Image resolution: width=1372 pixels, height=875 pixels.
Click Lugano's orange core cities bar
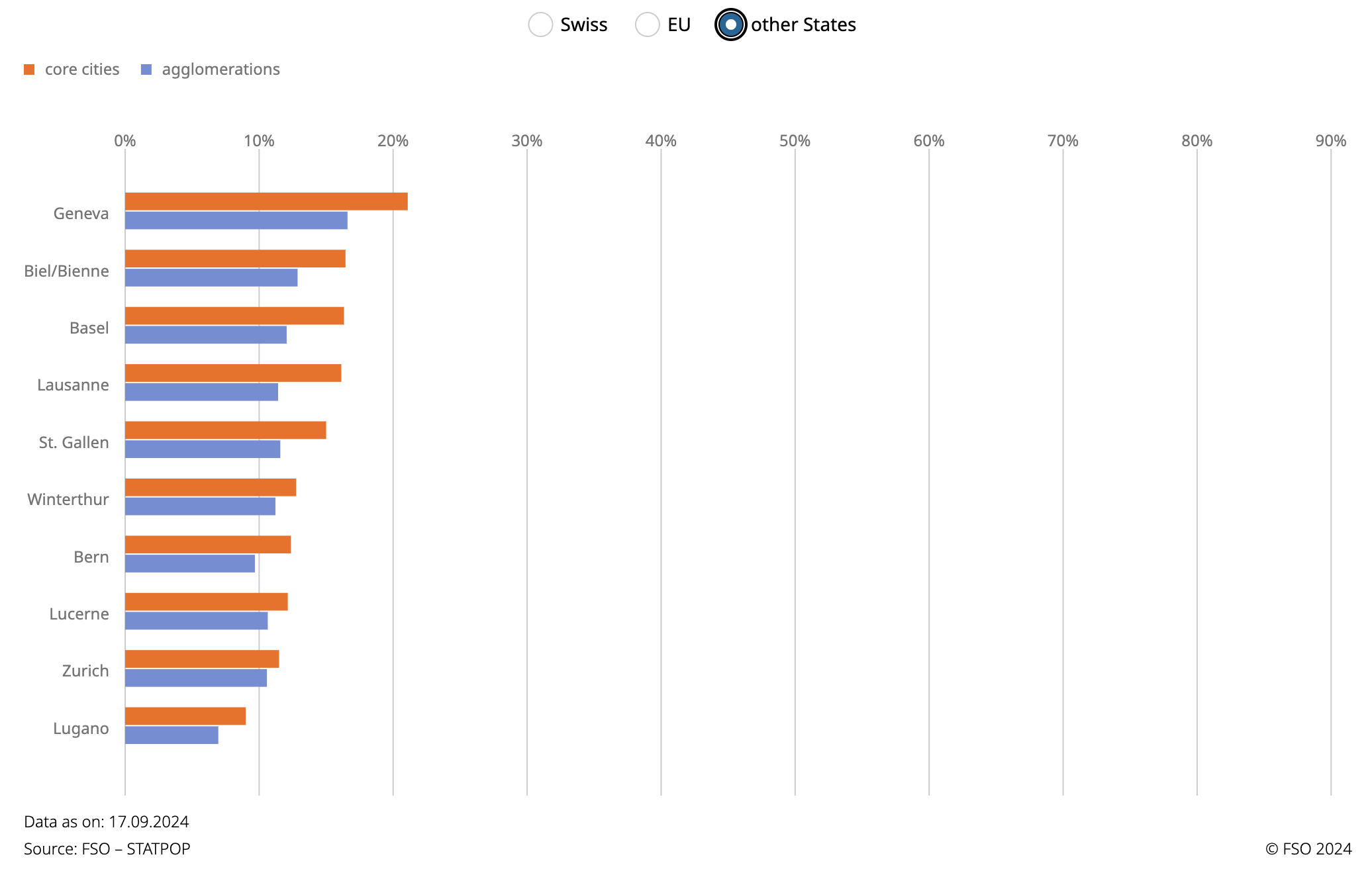click(185, 716)
